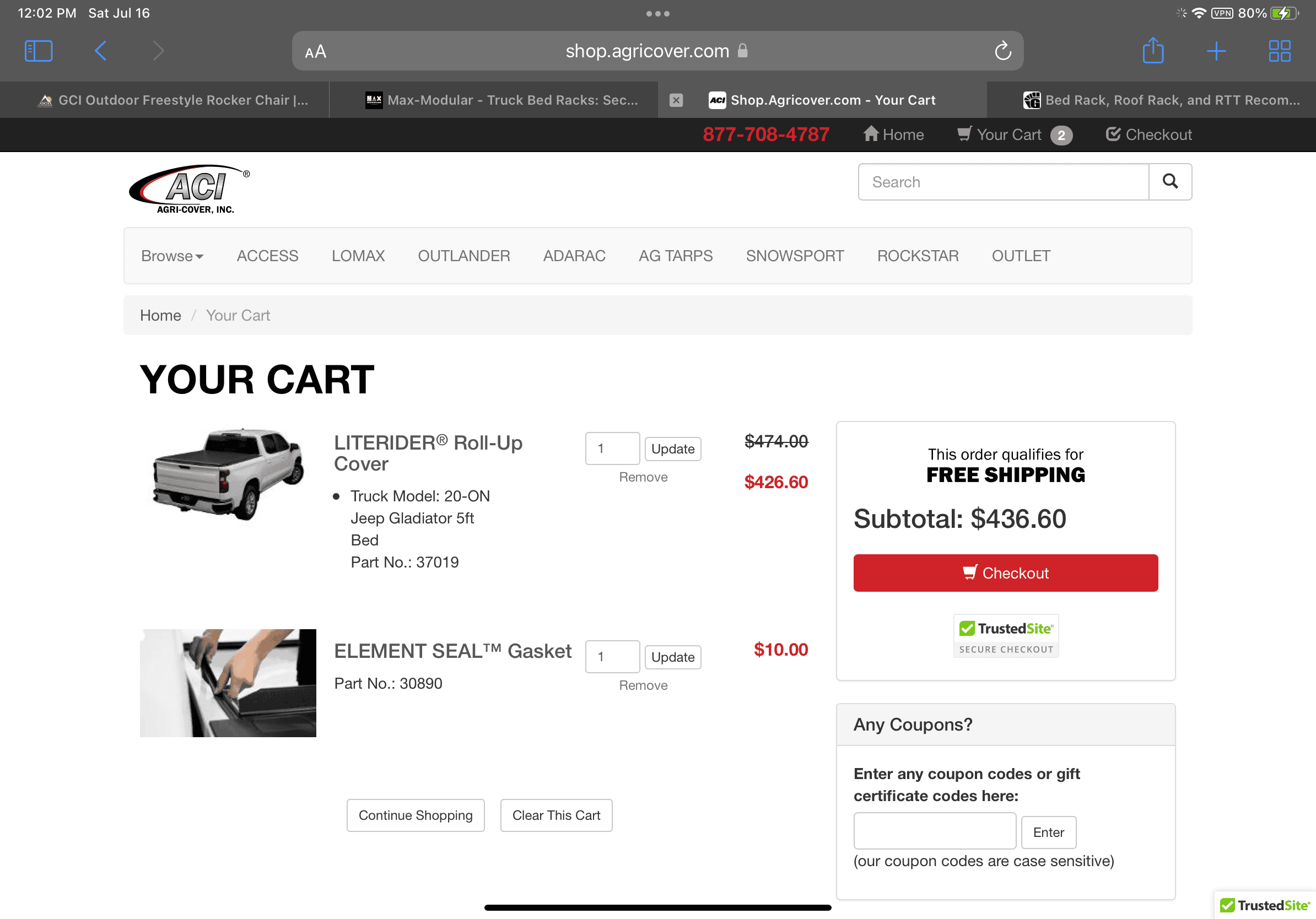Open the LITERIDER Roll-Up Cover title
The width and height of the screenshot is (1316, 919).
point(428,453)
